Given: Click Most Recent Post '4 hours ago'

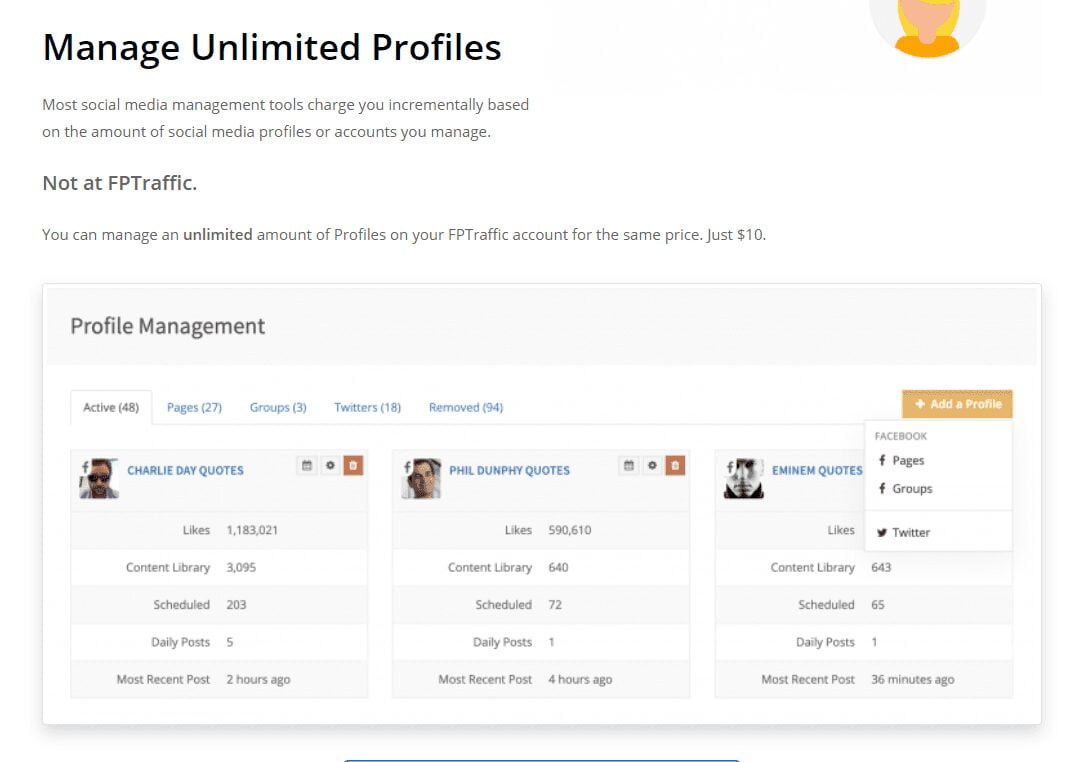Looking at the screenshot, I should click(580, 679).
